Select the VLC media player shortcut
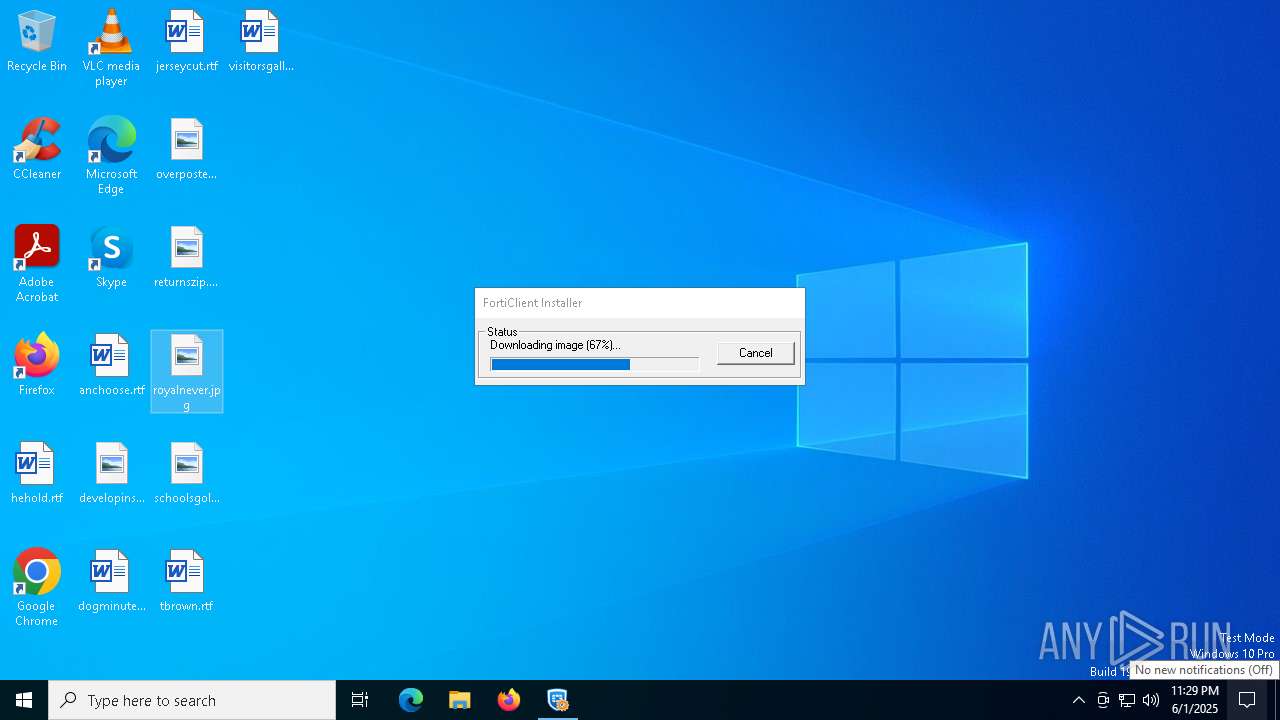 [x=111, y=48]
